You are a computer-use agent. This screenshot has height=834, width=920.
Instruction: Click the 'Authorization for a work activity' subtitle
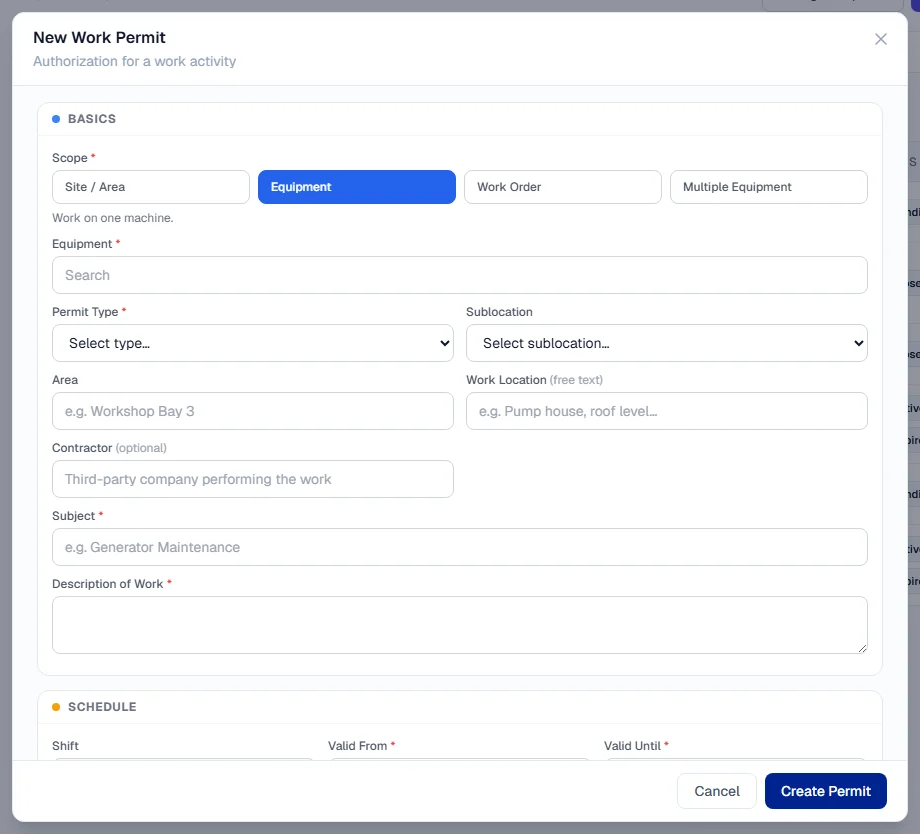(x=134, y=61)
